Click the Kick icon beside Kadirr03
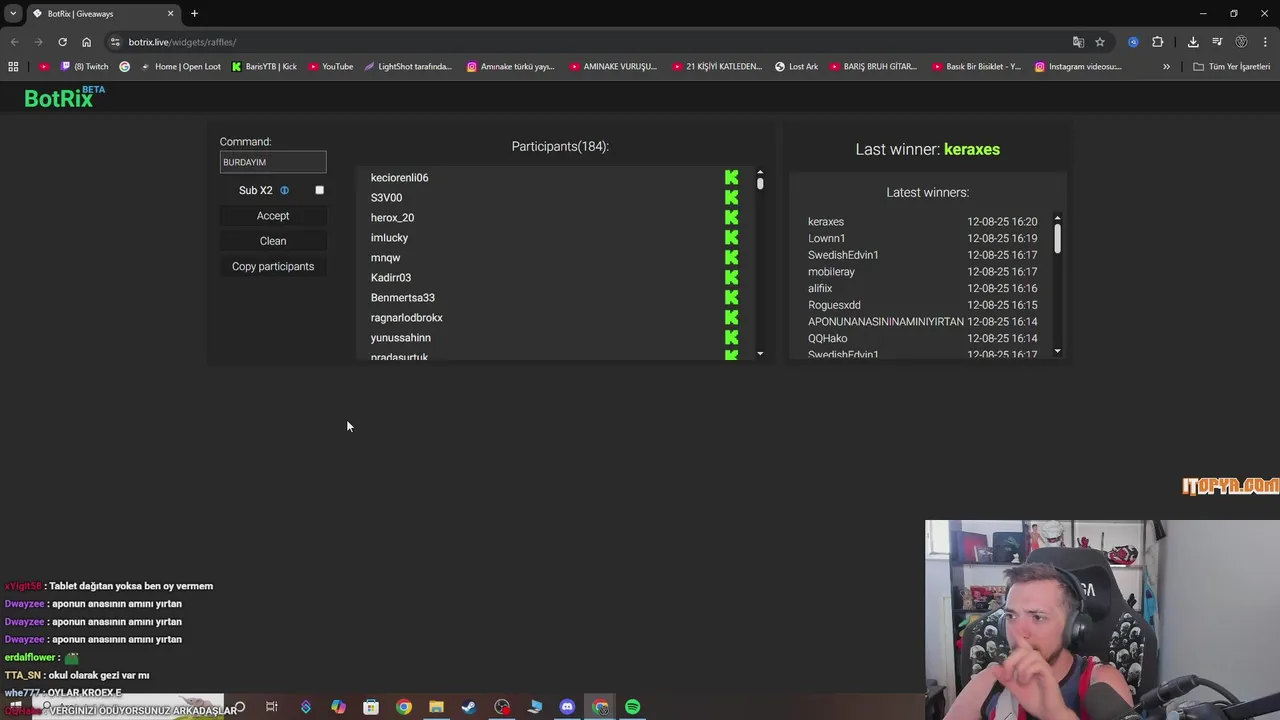This screenshot has width=1280, height=720. click(731, 278)
